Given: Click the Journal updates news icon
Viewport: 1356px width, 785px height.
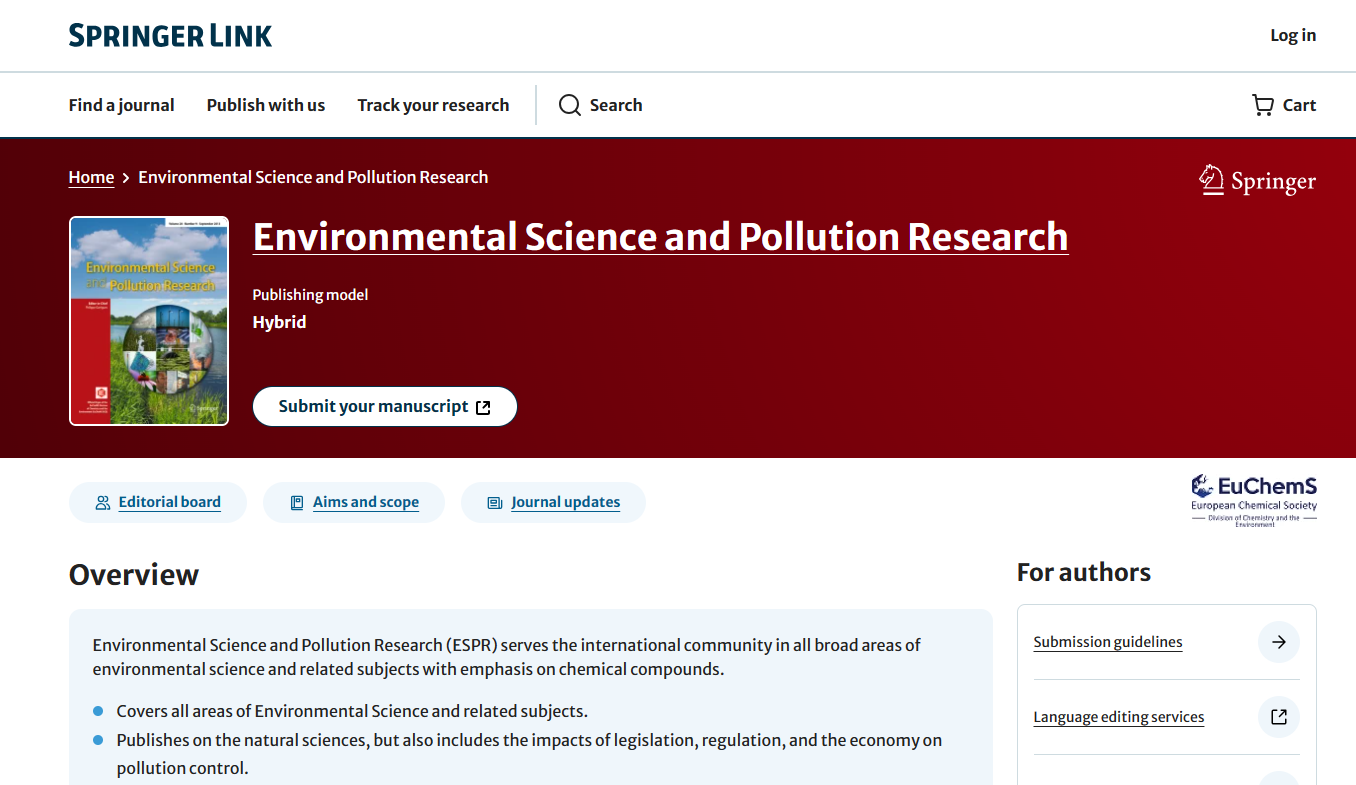Looking at the screenshot, I should (x=495, y=502).
